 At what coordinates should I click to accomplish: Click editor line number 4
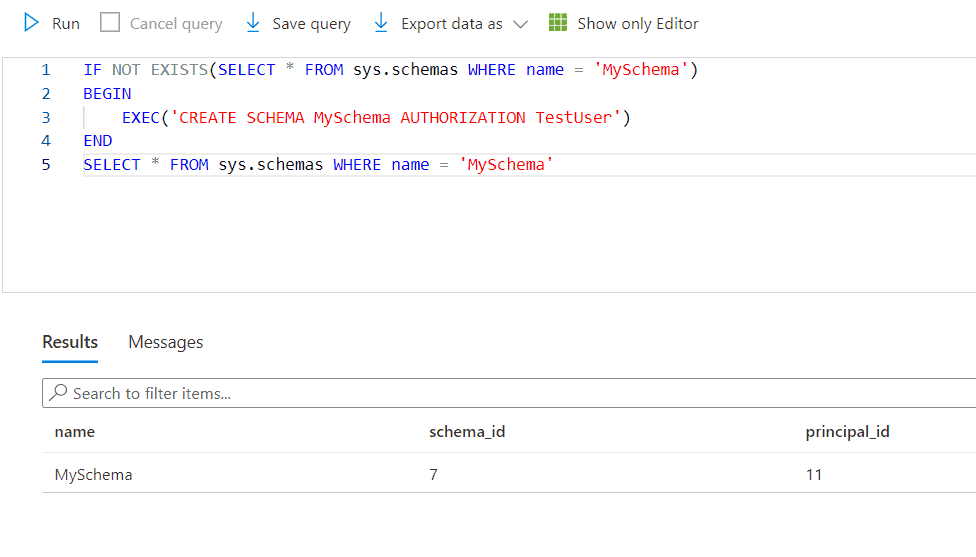(x=45, y=141)
